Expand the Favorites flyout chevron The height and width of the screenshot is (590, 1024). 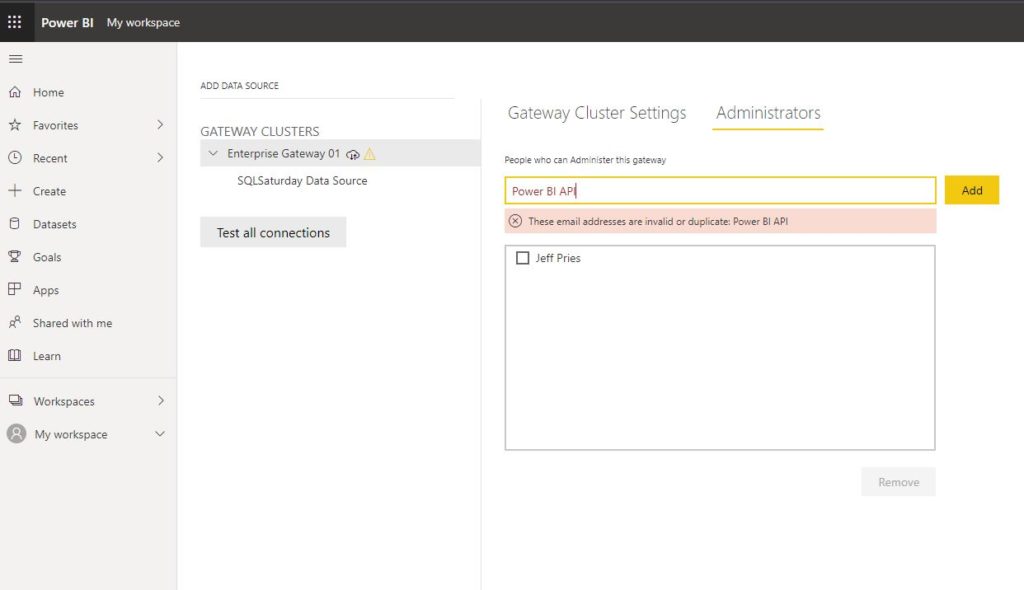pyautogui.click(x=160, y=125)
